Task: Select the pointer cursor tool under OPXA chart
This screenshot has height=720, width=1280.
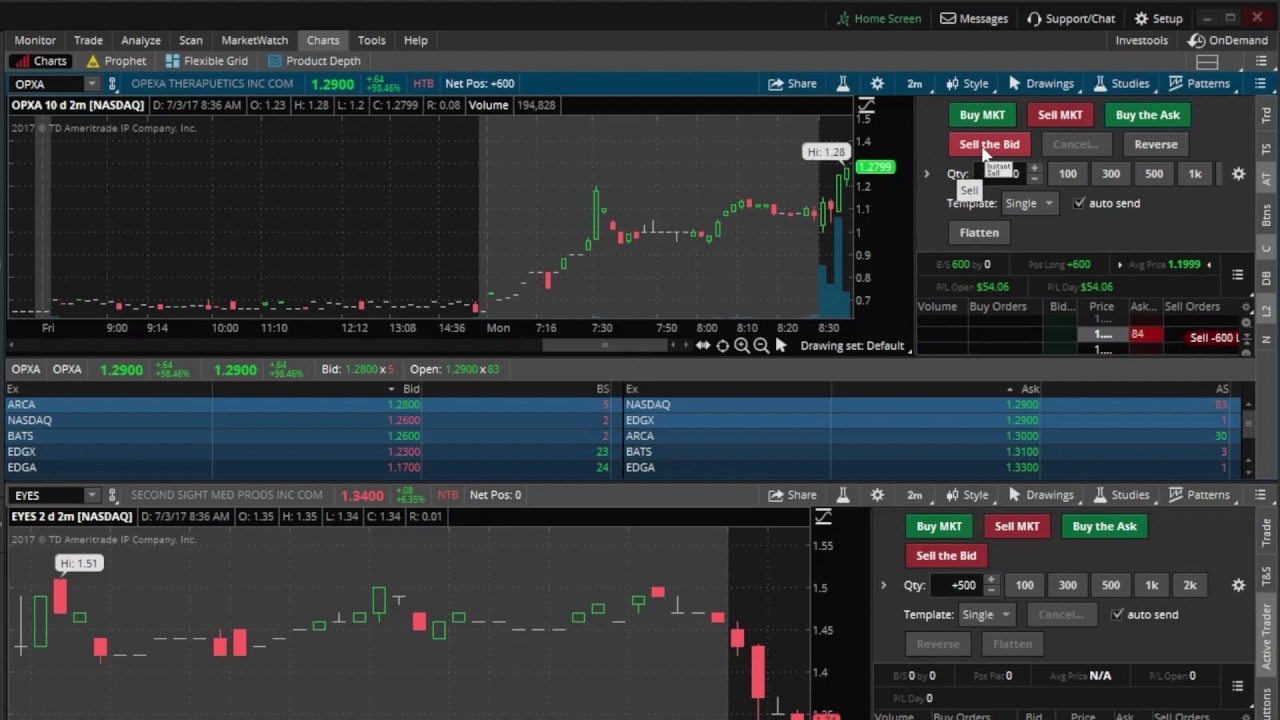Action: (781, 345)
